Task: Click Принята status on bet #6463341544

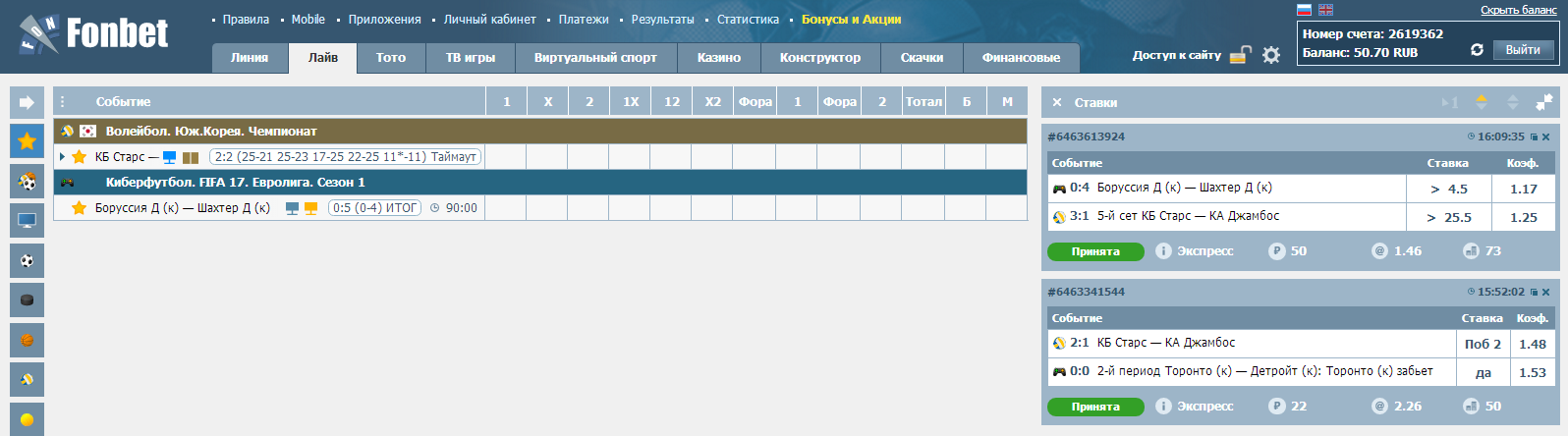Action: tap(1095, 407)
